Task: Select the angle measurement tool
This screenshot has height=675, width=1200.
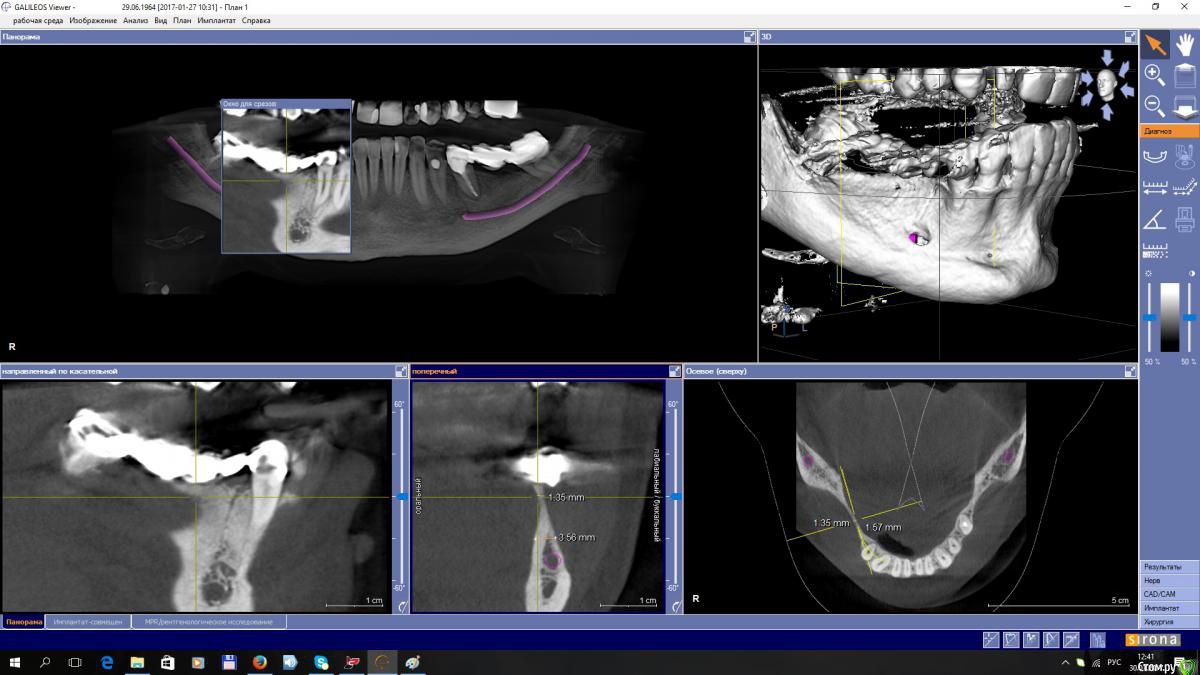Action: click(x=1154, y=218)
